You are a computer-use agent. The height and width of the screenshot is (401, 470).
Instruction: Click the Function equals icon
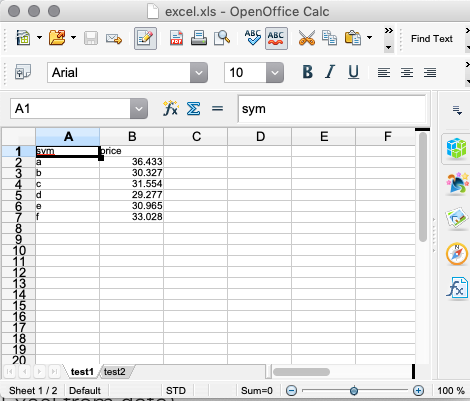pos(217,108)
